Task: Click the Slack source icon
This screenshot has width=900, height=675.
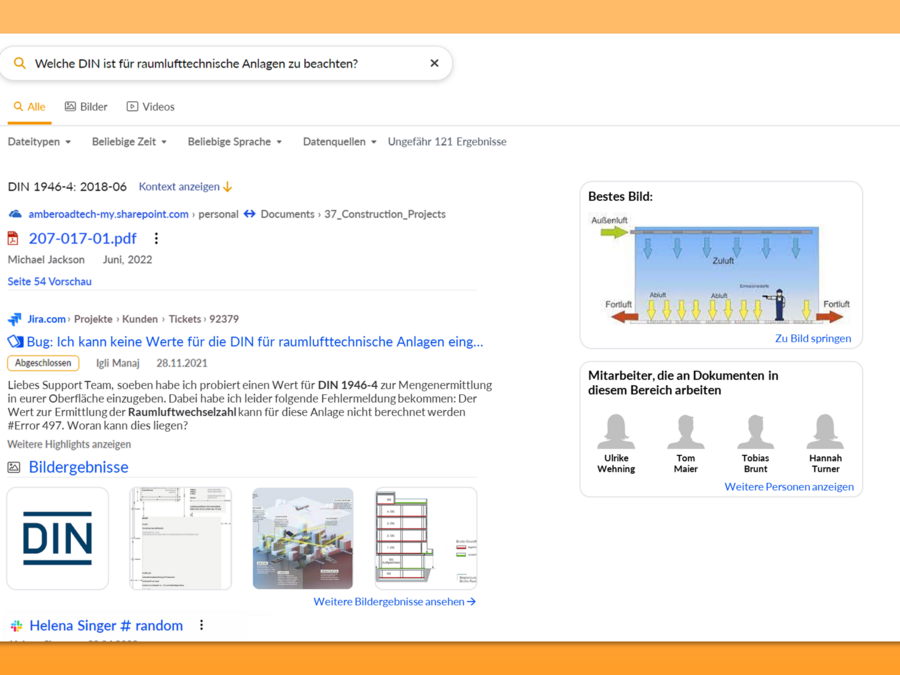Action: pos(16,626)
